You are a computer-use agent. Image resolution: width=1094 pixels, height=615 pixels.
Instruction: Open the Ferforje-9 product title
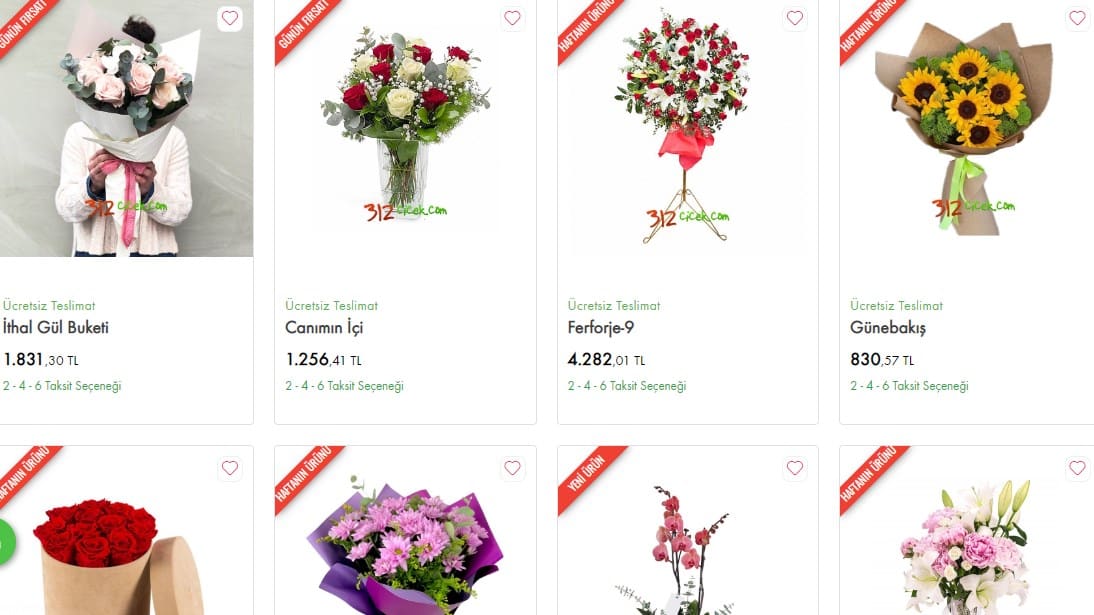tap(601, 327)
